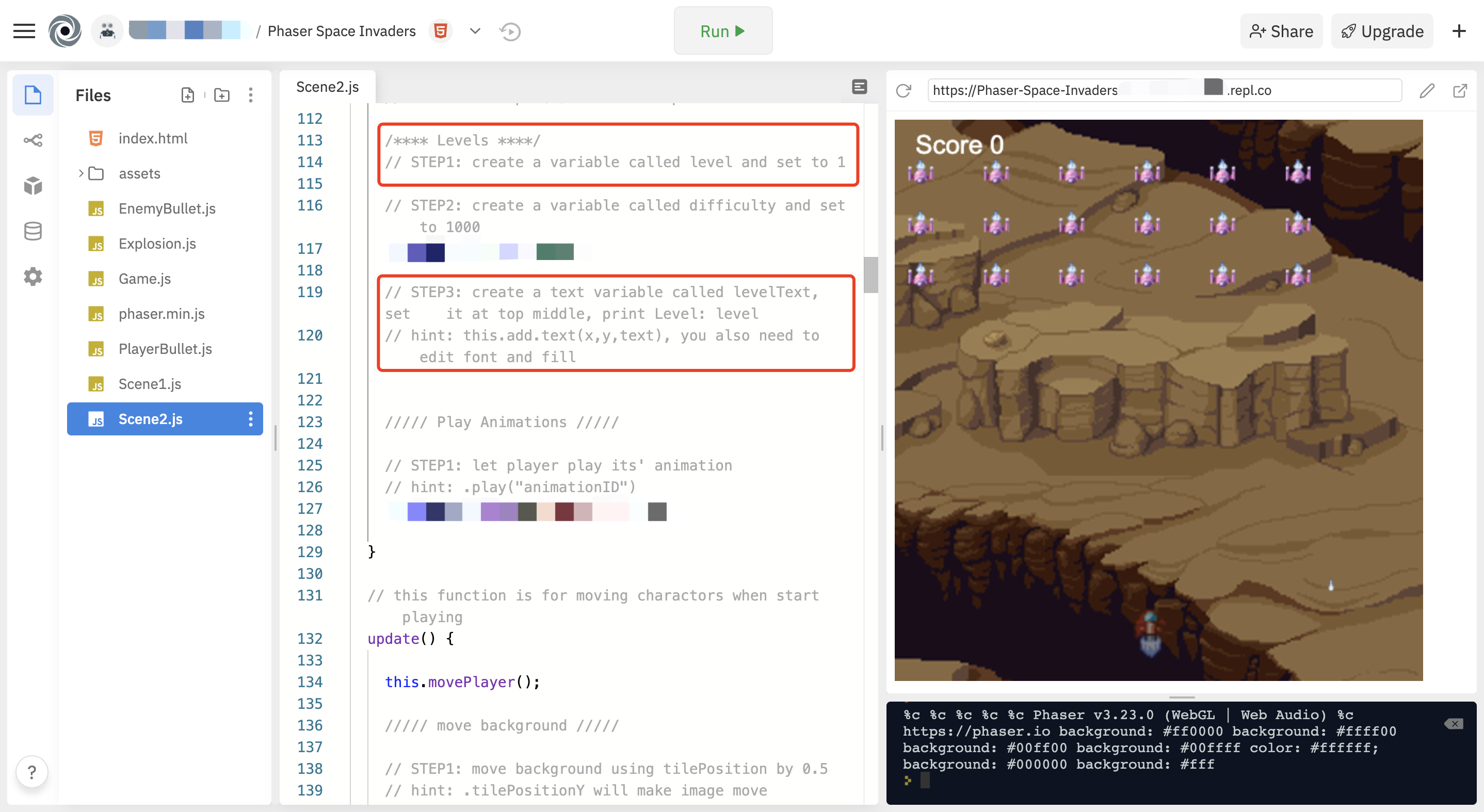The height and width of the screenshot is (812, 1484).
Task: Open the Database sidebar icon
Action: 33,231
